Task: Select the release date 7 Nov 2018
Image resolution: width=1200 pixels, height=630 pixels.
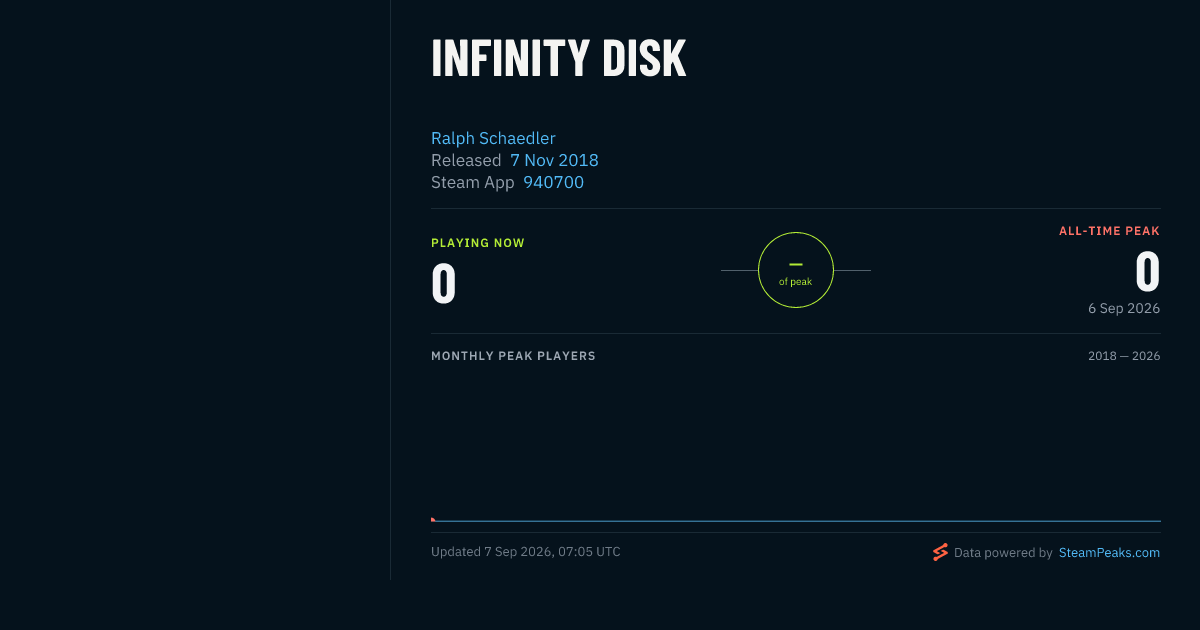Action: [554, 160]
